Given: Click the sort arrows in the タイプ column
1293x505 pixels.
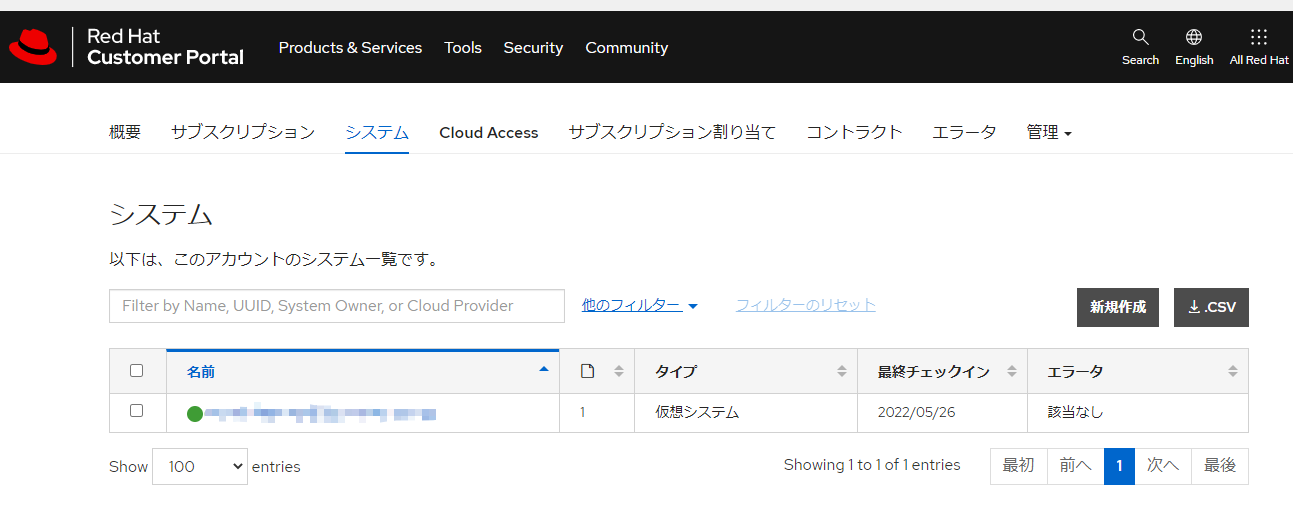Looking at the screenshot, I should click(x=841, y=371).
